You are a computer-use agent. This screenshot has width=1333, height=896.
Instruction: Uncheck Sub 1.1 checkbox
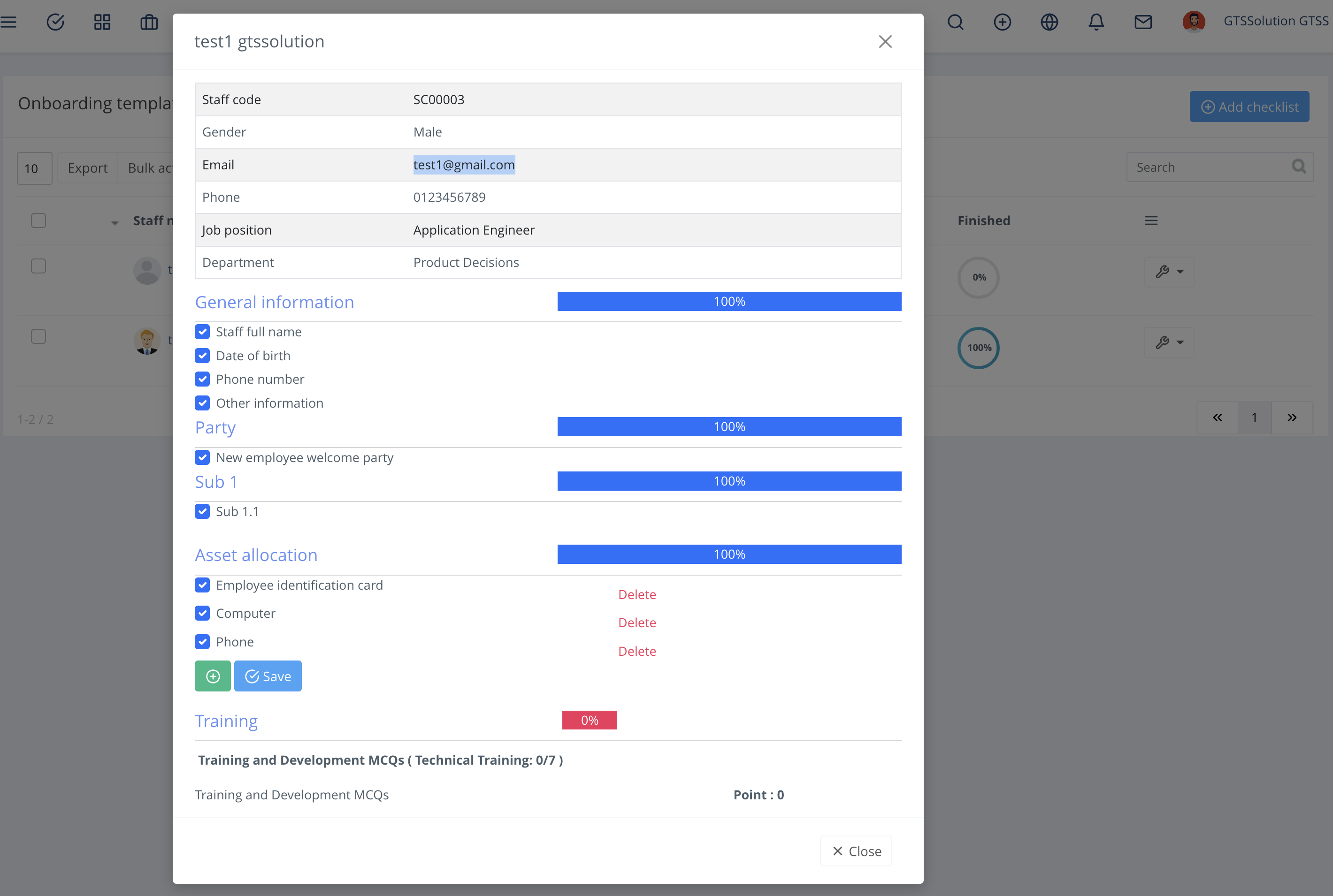[x=202, y=511]
